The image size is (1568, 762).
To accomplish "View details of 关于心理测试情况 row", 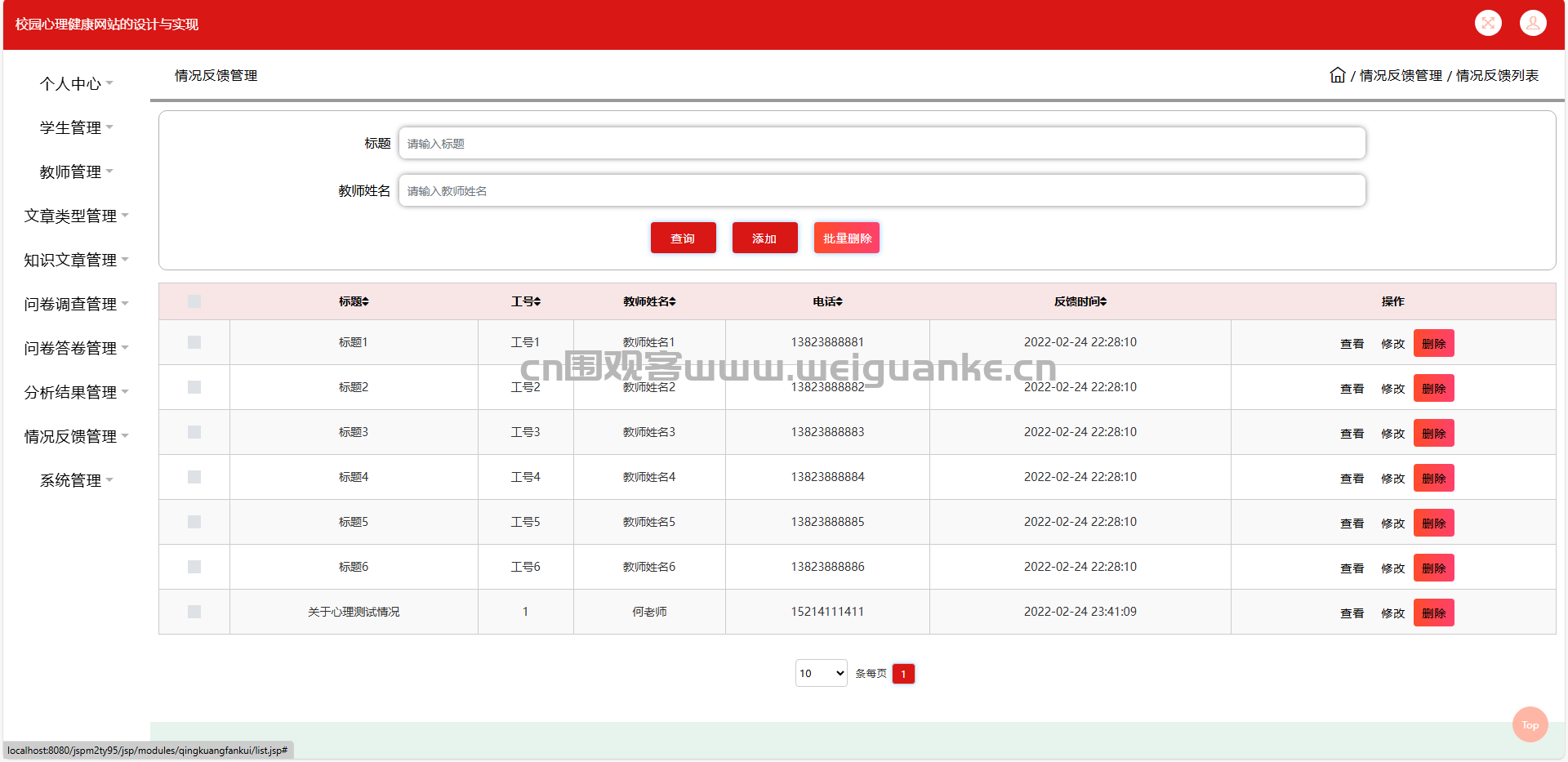I will [x=1352, y=613].
